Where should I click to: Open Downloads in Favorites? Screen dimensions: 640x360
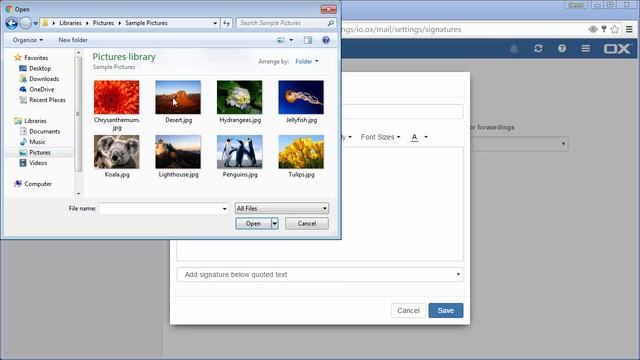click(x=44, y=79)
